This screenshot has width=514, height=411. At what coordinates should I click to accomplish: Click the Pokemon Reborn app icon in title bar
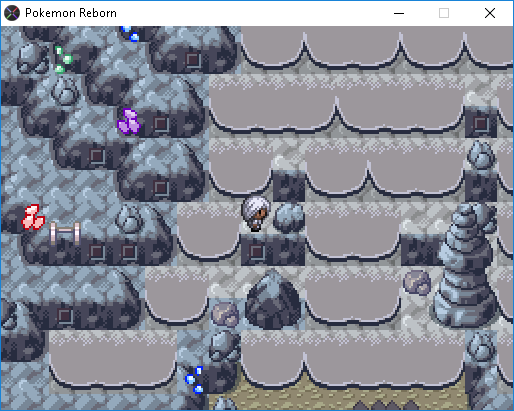click(12, 13)
